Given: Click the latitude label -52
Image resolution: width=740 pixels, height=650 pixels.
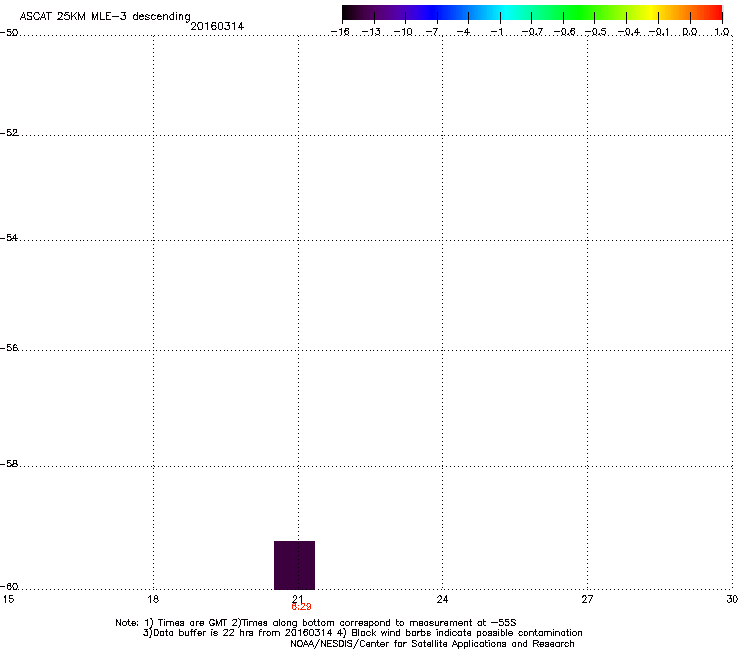Looking at the screenshot, I should click(9, 133).
